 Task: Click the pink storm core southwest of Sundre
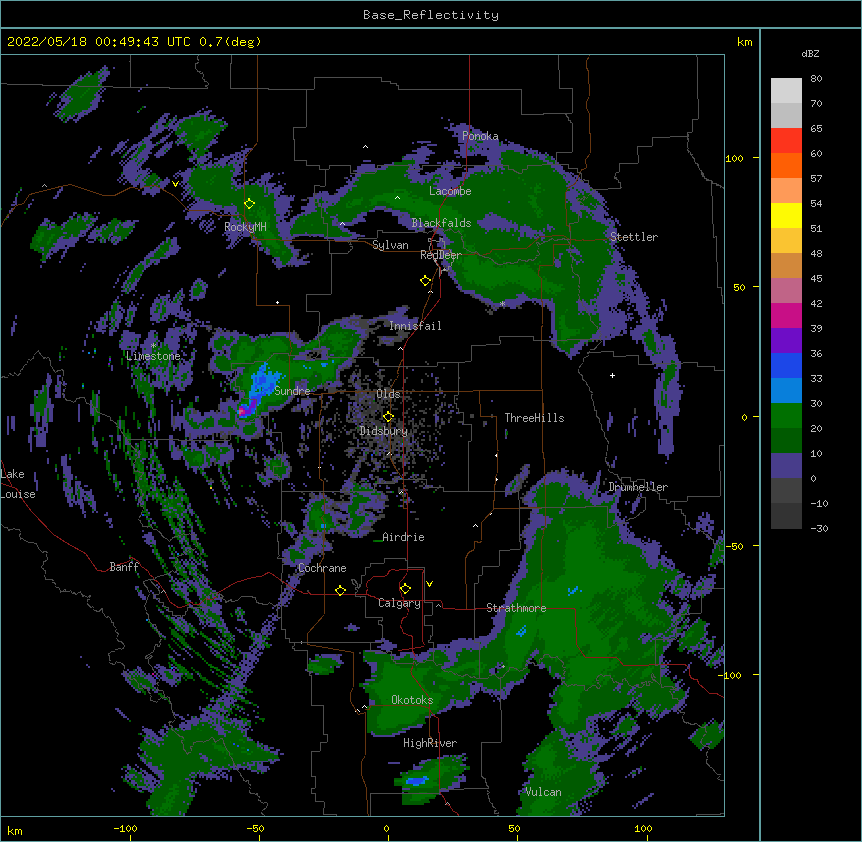point(242,411)
